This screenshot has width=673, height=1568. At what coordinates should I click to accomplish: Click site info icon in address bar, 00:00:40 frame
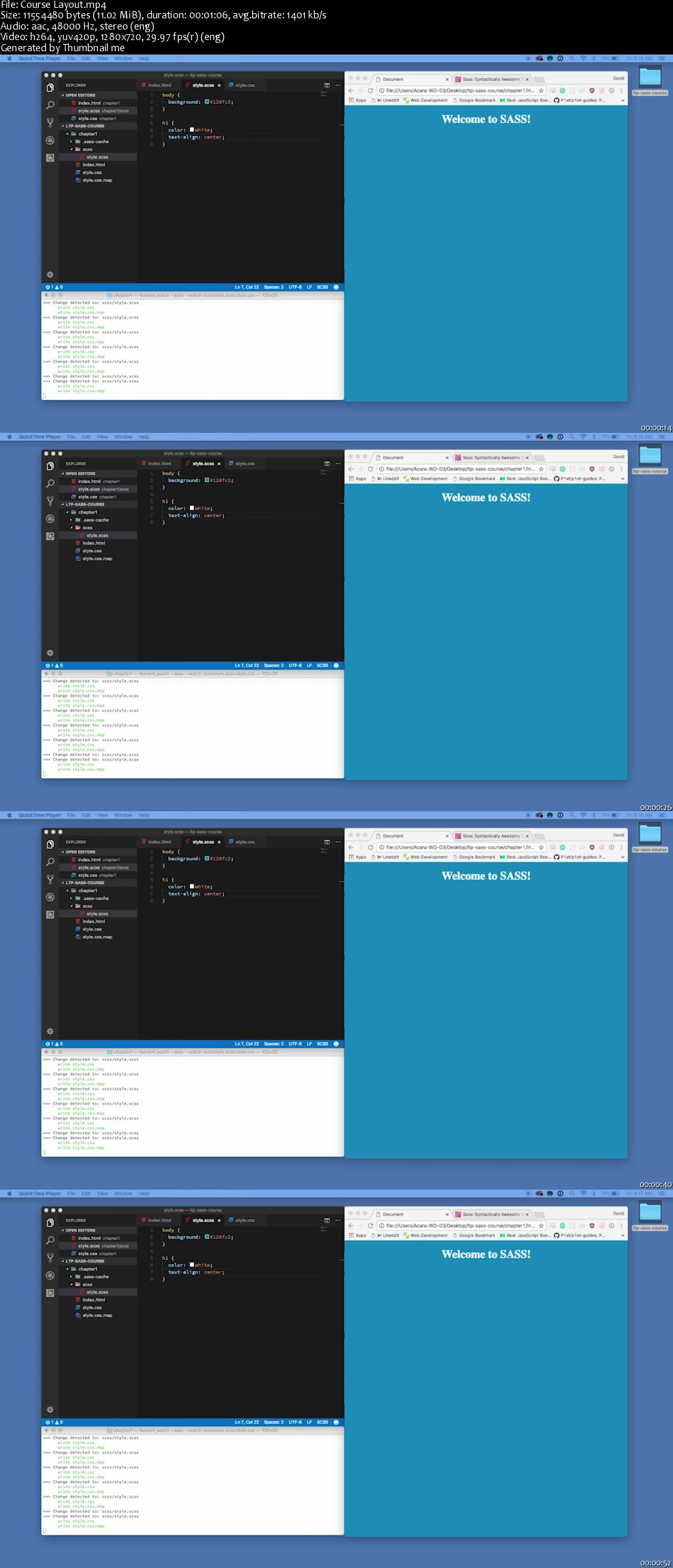(x=381, y=847)
